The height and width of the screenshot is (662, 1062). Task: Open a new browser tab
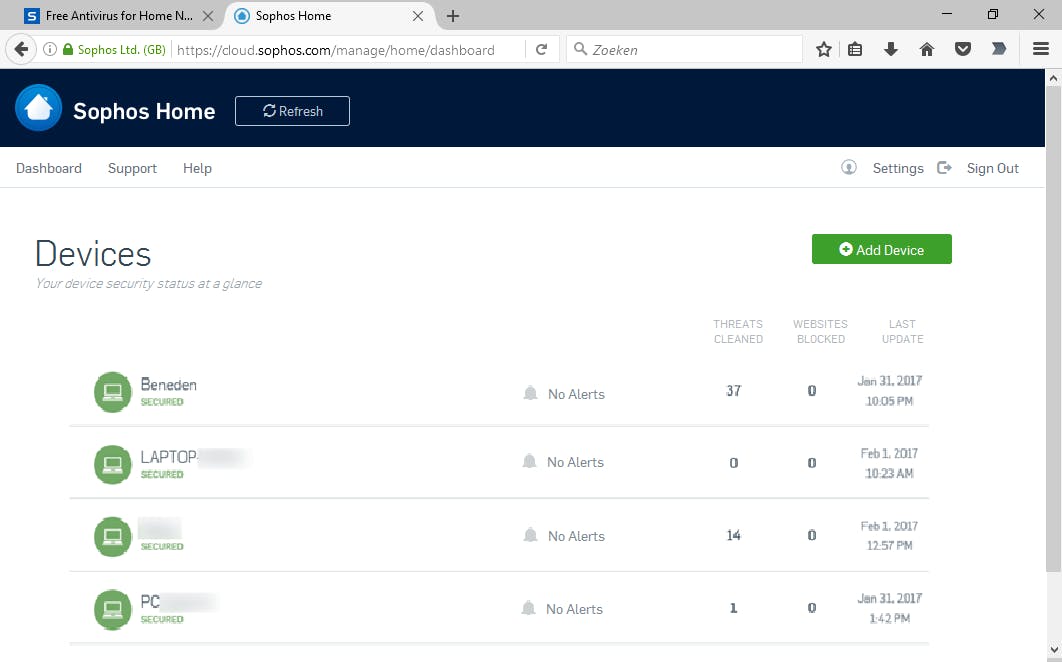(453, 16)
